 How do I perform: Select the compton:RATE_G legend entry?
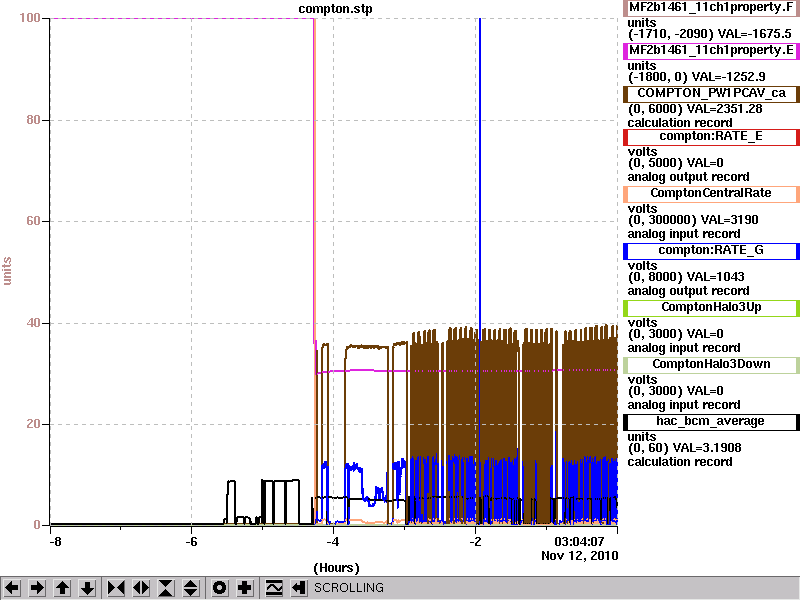point(711,251)
